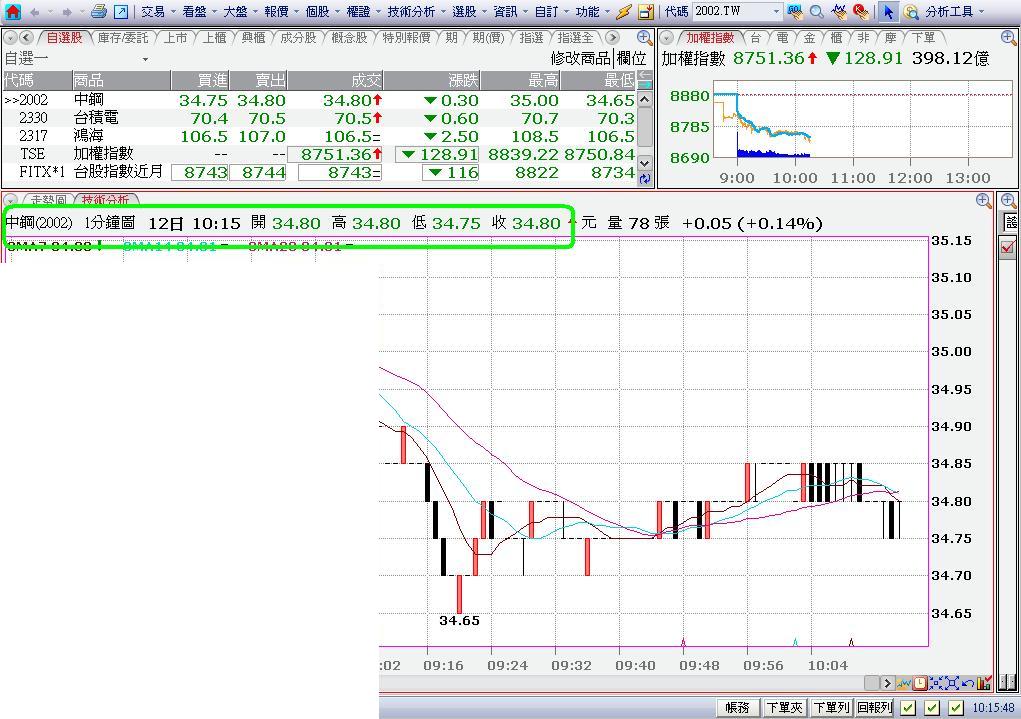Open the 選股 menu

point(469,12)
